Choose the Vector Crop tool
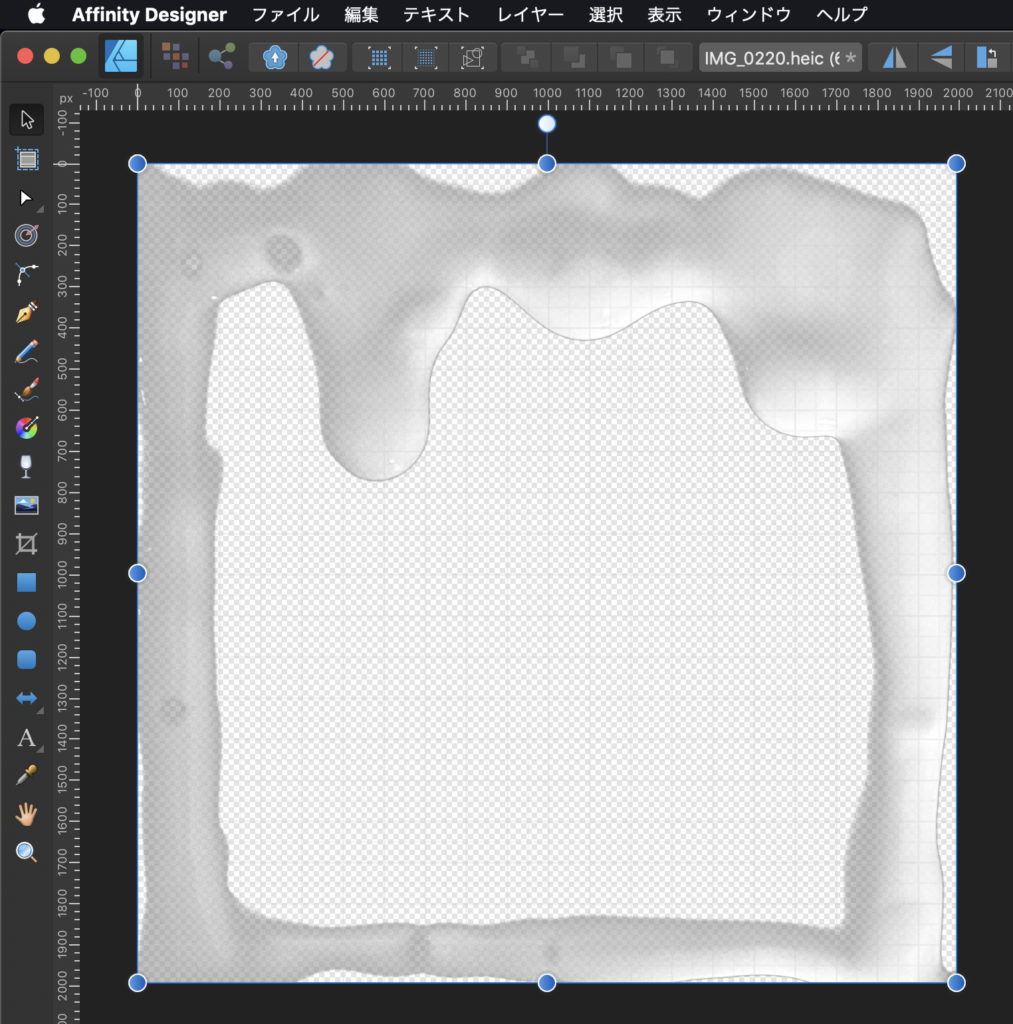This screenshot has height=1024, width=1013. pos(27,544)
